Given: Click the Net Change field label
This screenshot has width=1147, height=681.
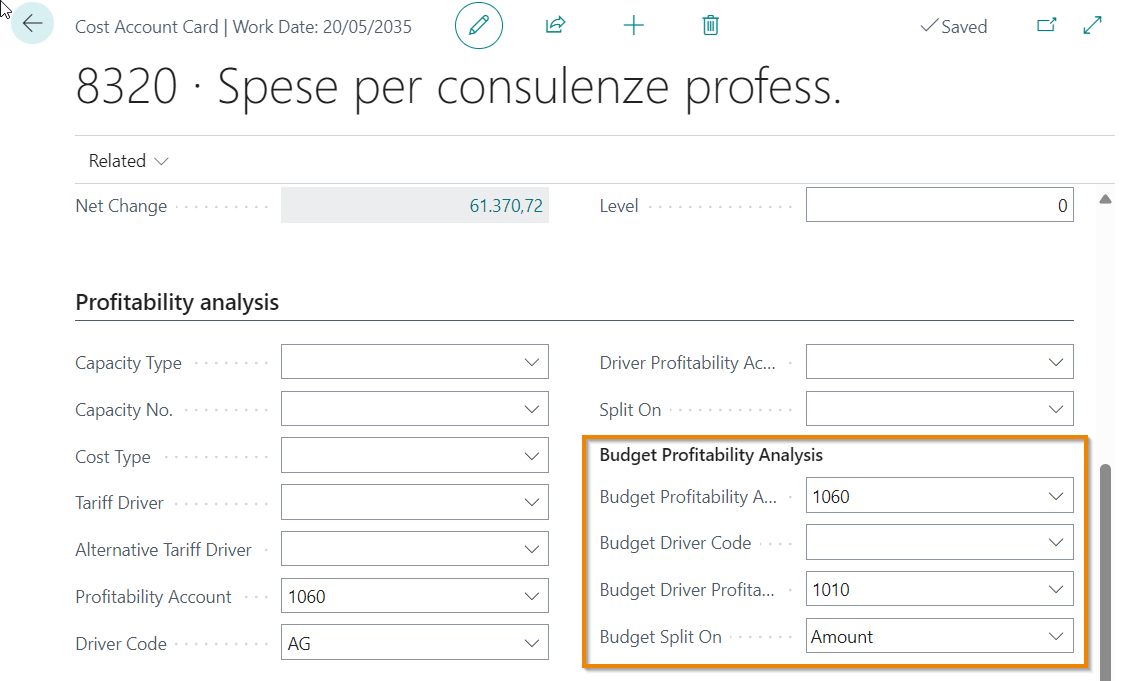Looking at the screenshot, I should pyautogui.click(x=121, y=206).
